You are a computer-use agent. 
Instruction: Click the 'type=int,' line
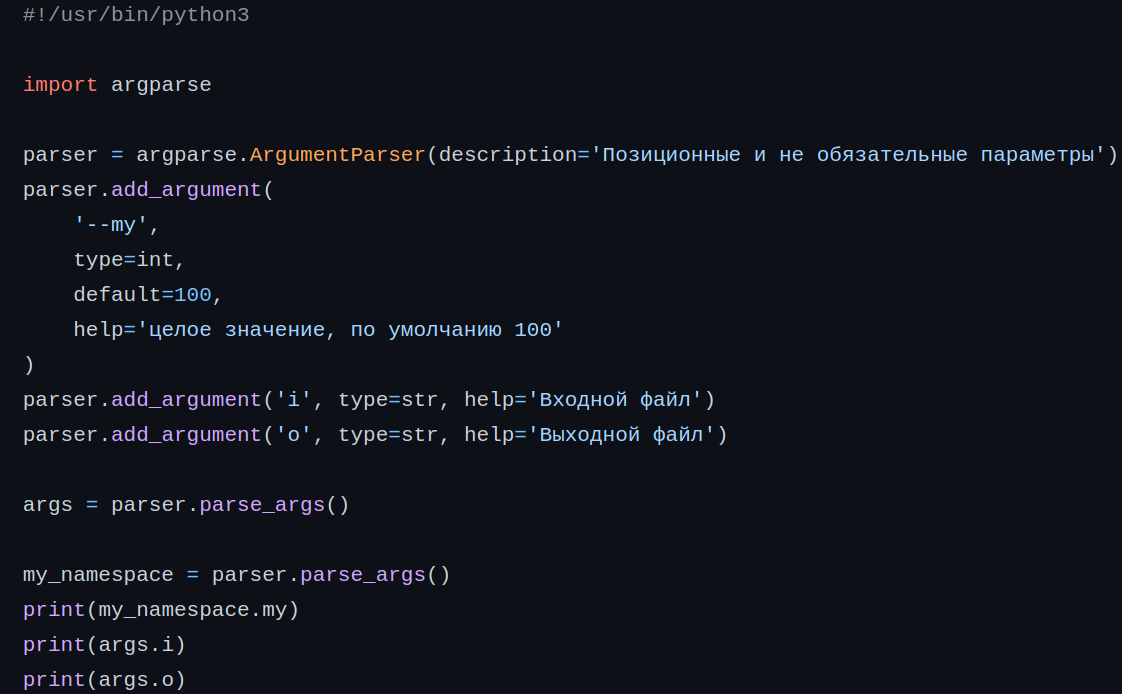pyautogui.click(x=129, y=260)
